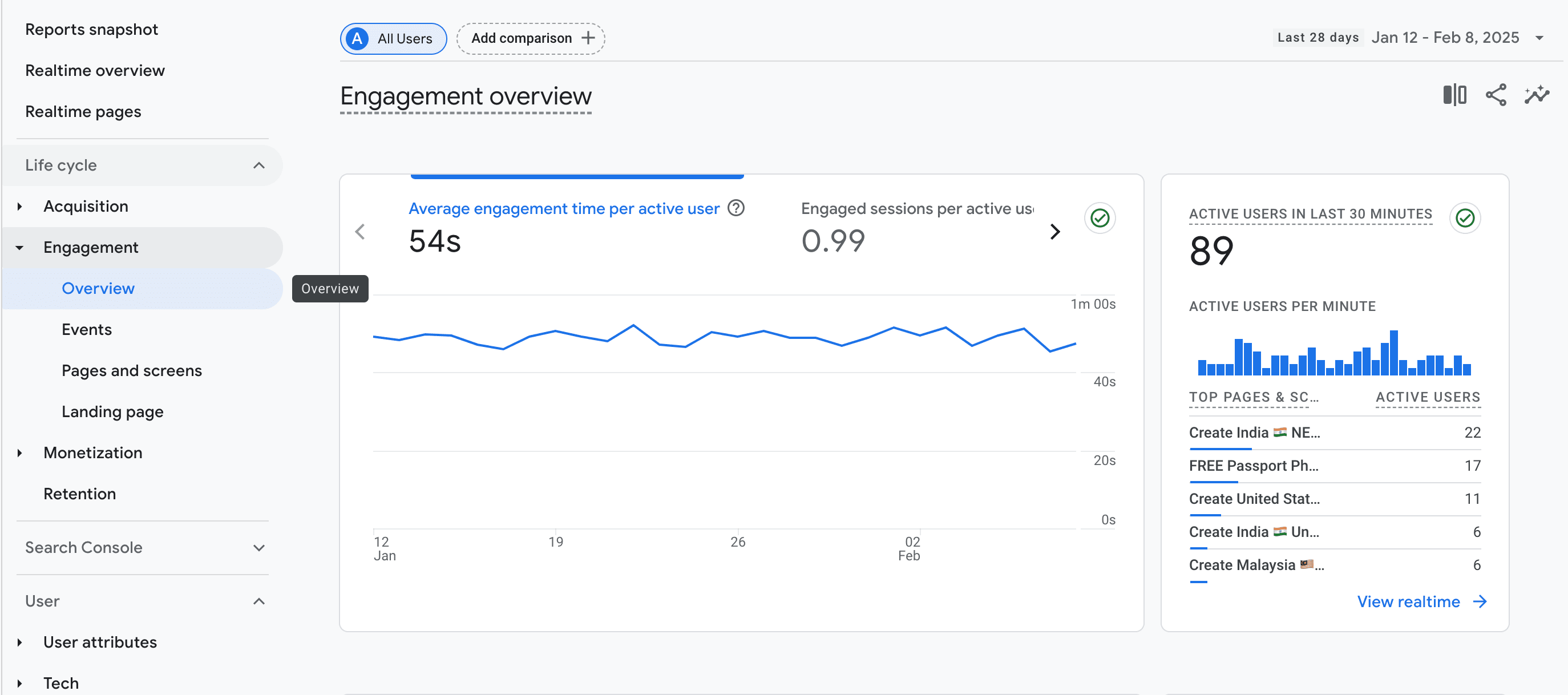Image resolution: width=1568 pixels, height=695 pixels.
Task: Click the All Users segment chip
Action: (x=393, y=38)
